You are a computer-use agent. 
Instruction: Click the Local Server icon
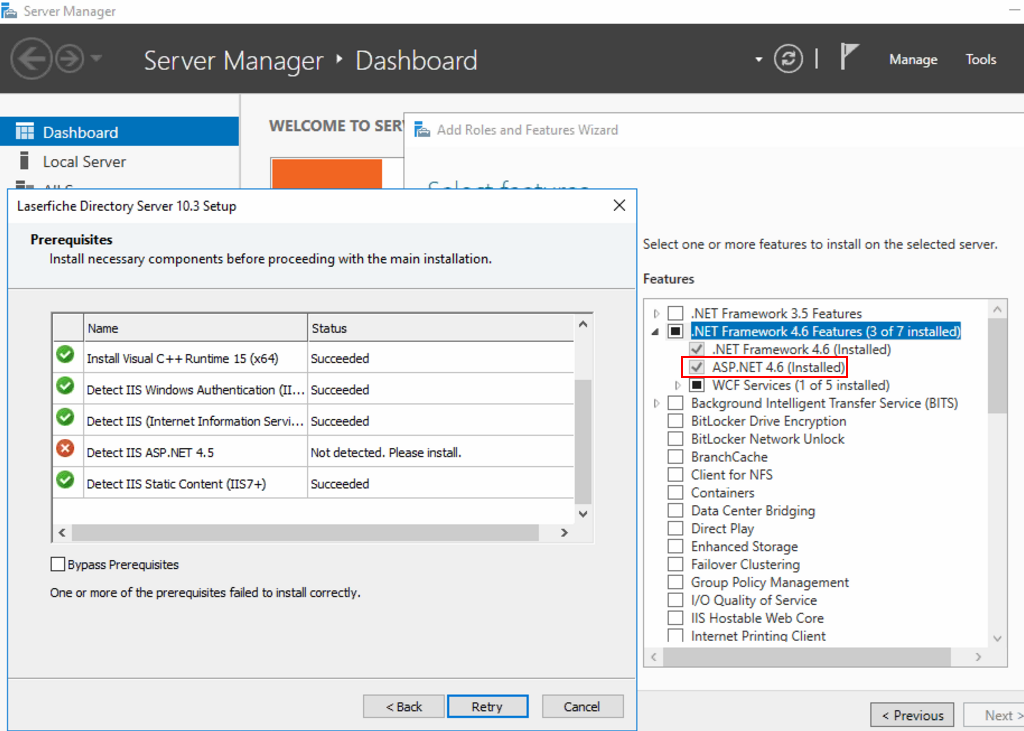tap(24, 161)
